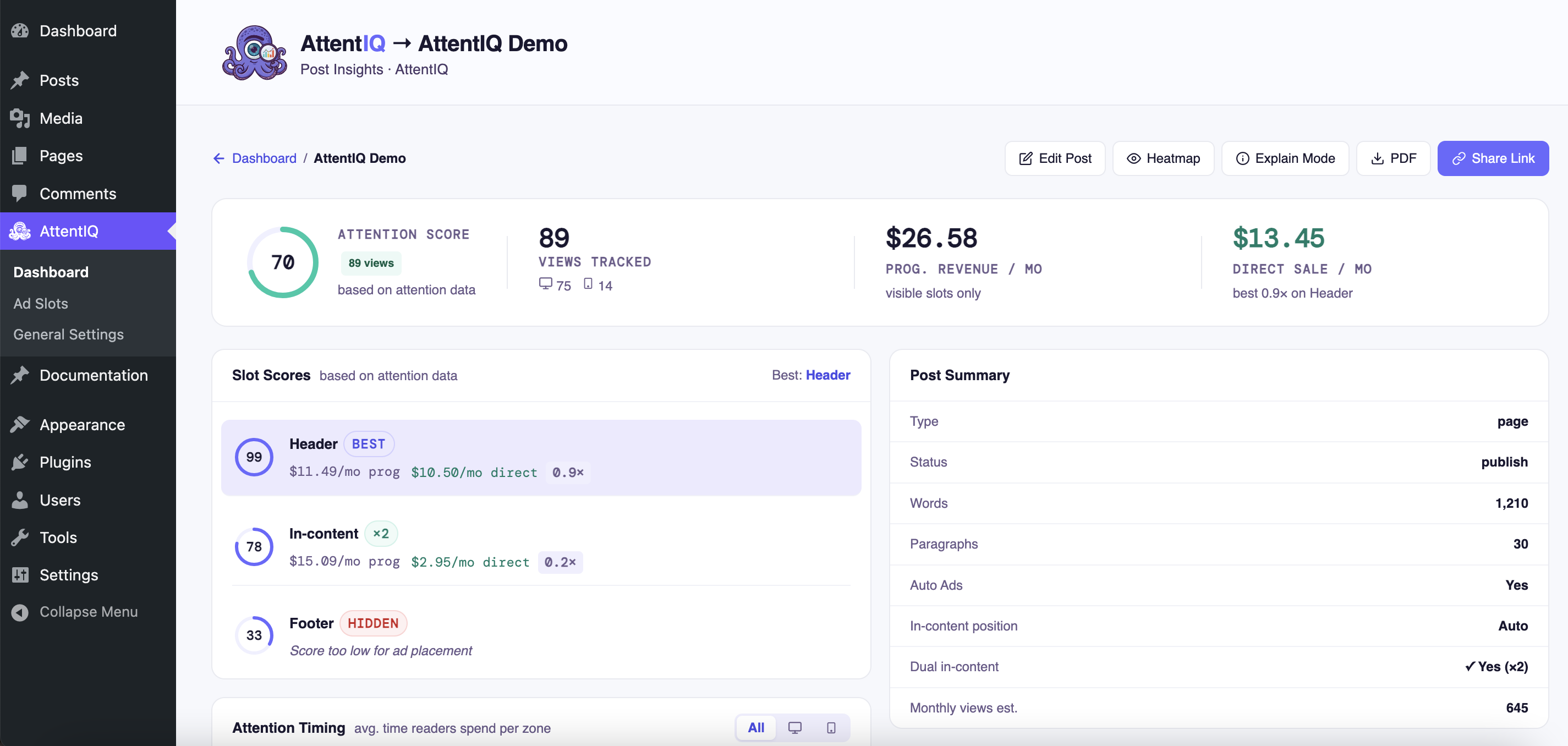Open the Media library icon
This screenshot has width=1568, height=746.
[x=20, y=118]
